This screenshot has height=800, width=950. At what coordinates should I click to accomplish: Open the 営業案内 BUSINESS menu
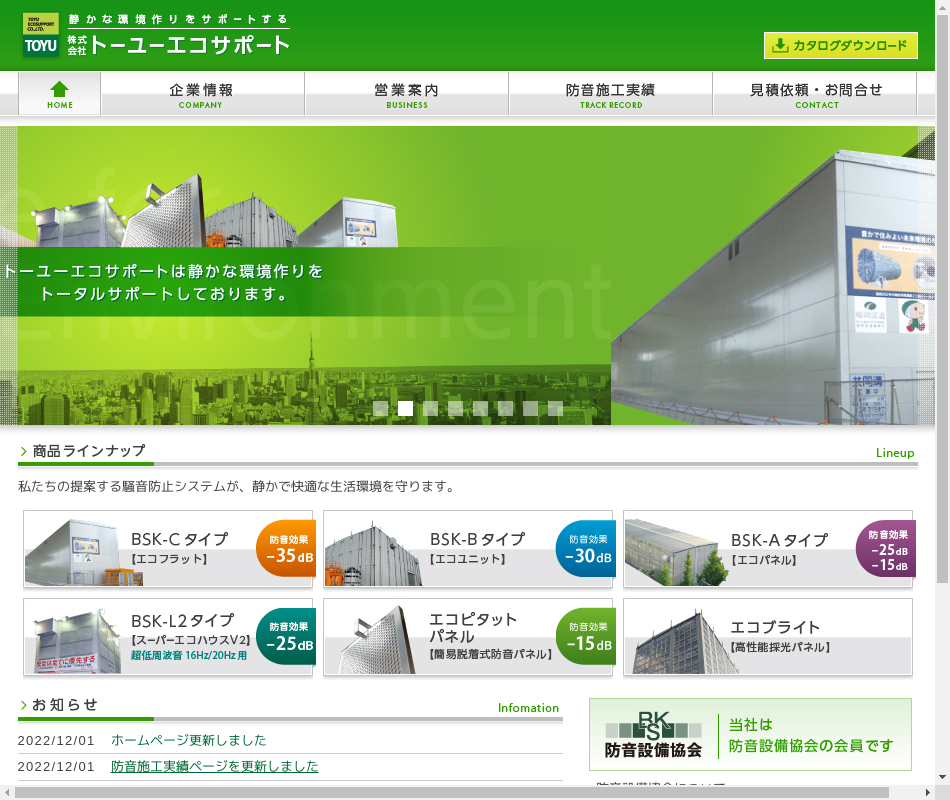[x=406, y=94]
